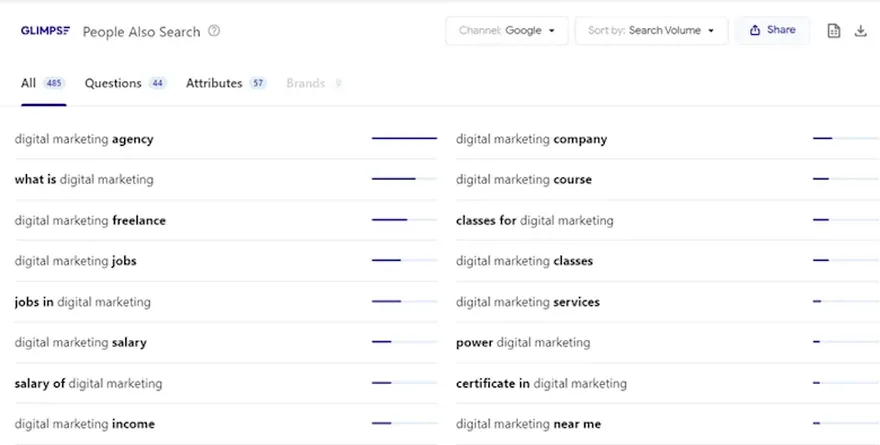Screen dimensions: 880x445
Task: Click the 57 count badge on Attributes
Action: [258, 84]
